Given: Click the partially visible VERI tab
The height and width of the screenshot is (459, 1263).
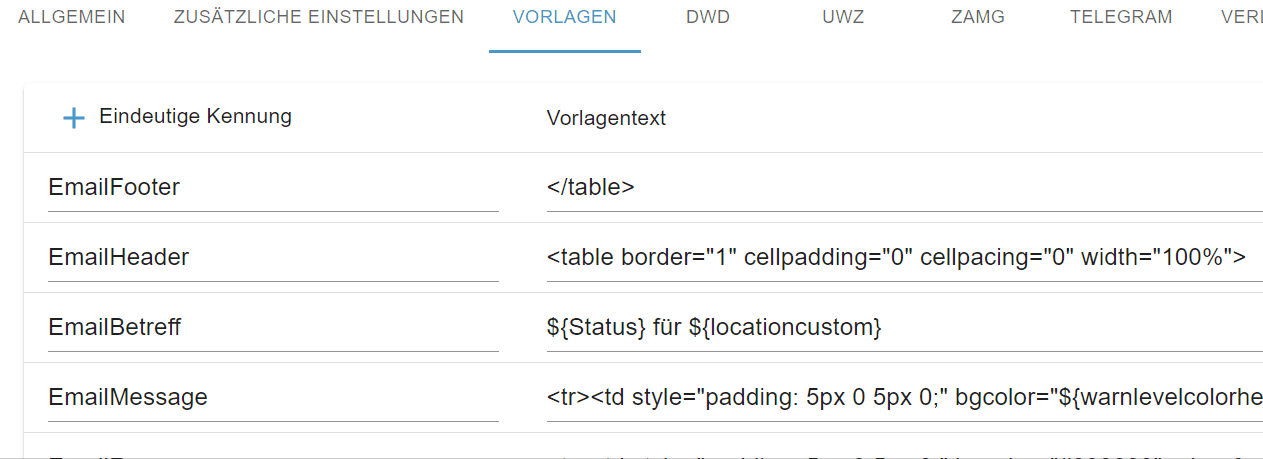Looking at the screenshot, I should [x=1241, y=17].
